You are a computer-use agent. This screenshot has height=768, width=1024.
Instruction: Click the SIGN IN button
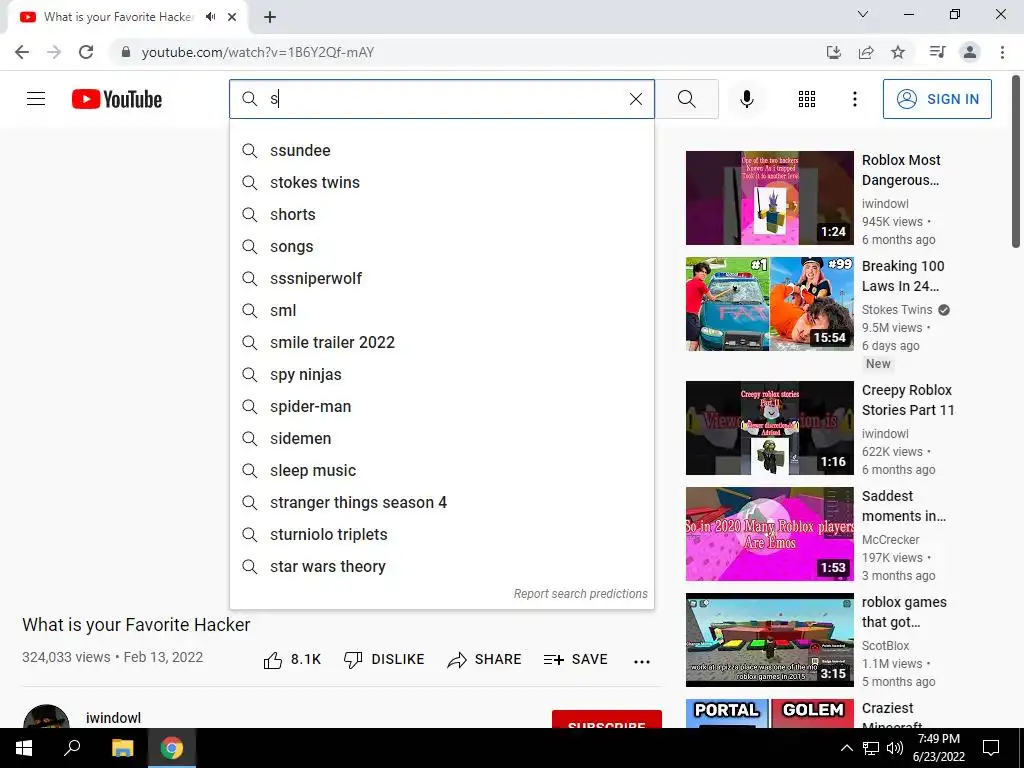click(x=937, y=99)
